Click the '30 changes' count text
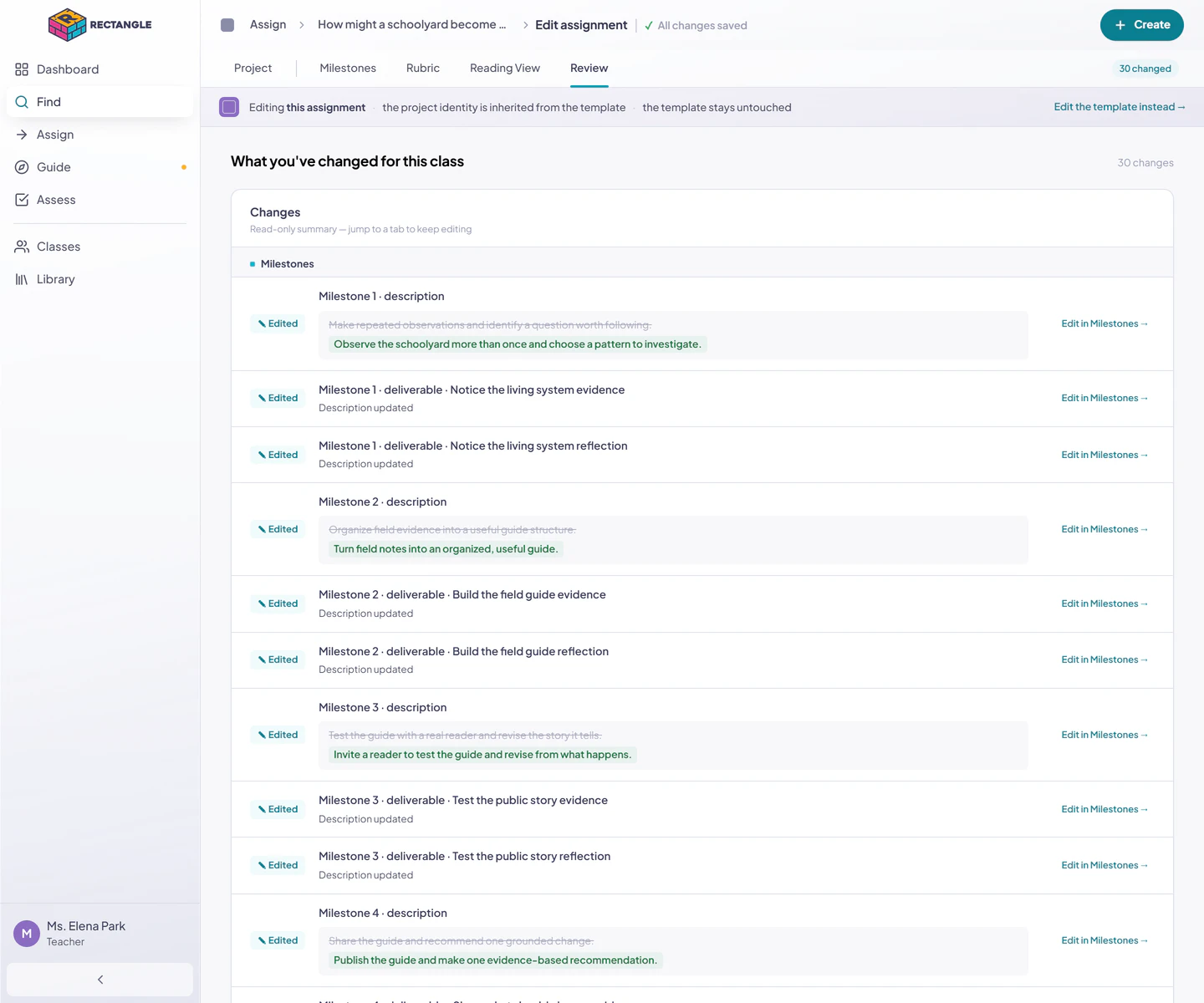1204x1003 pixels. coord(1145,163)
